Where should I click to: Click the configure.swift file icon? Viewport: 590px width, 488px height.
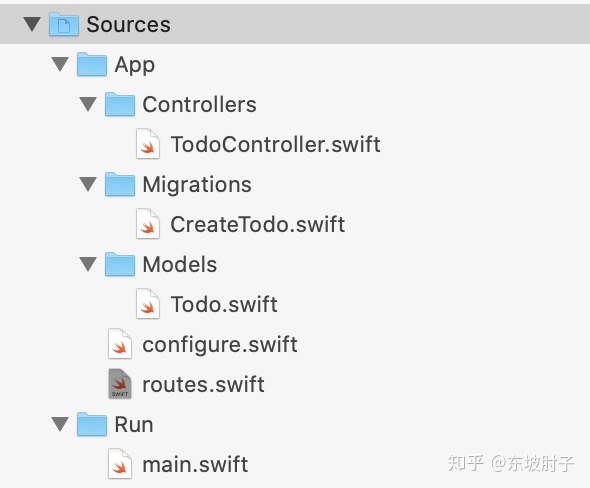[120, 344]
